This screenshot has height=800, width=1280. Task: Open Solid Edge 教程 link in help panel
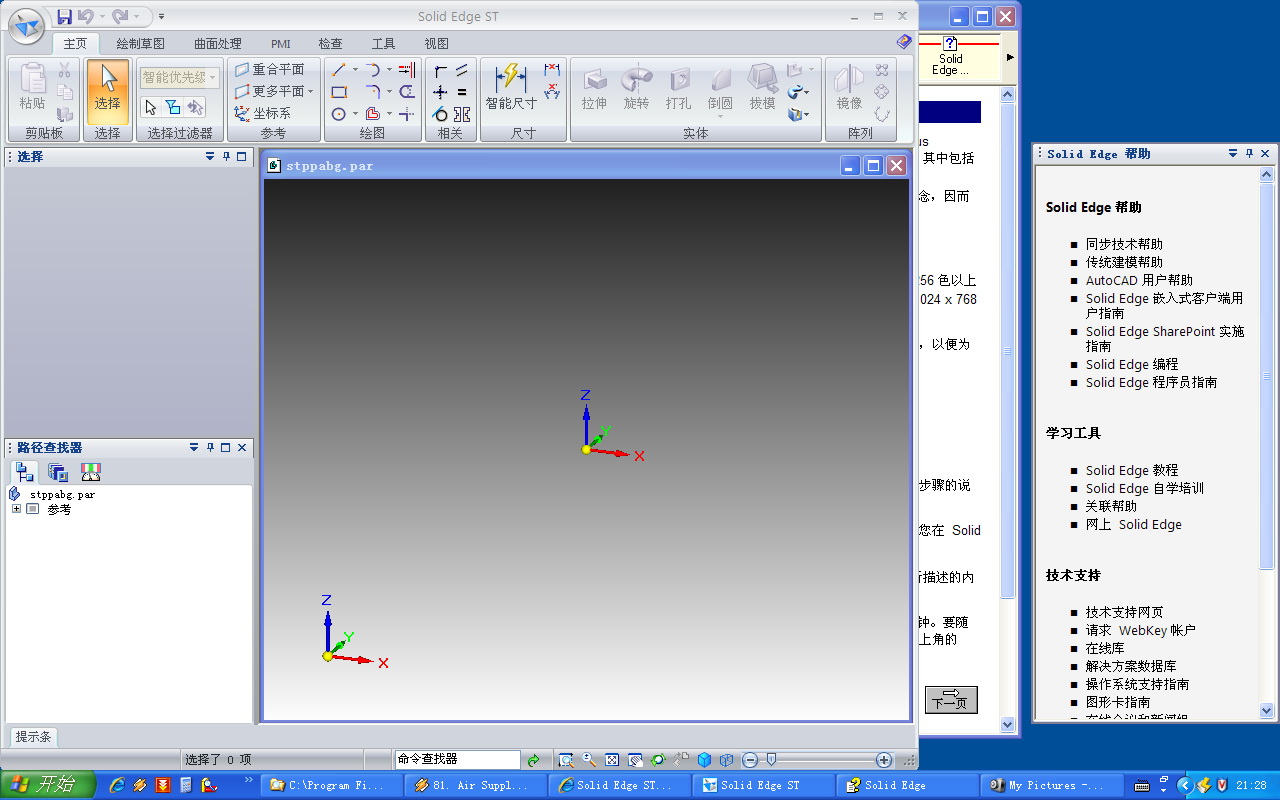click(1132, 470)
